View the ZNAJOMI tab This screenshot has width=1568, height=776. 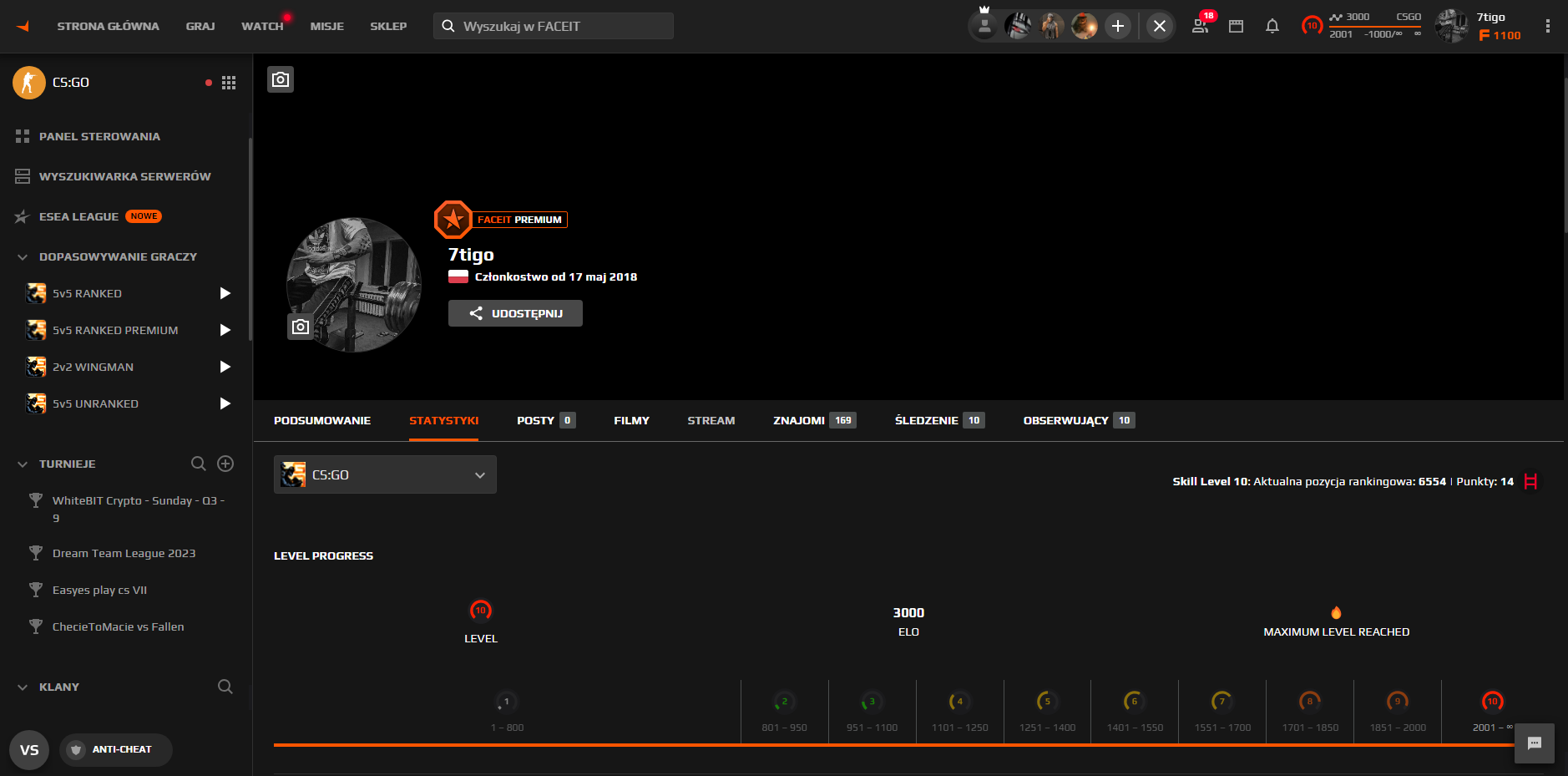(x=815, y=420)
